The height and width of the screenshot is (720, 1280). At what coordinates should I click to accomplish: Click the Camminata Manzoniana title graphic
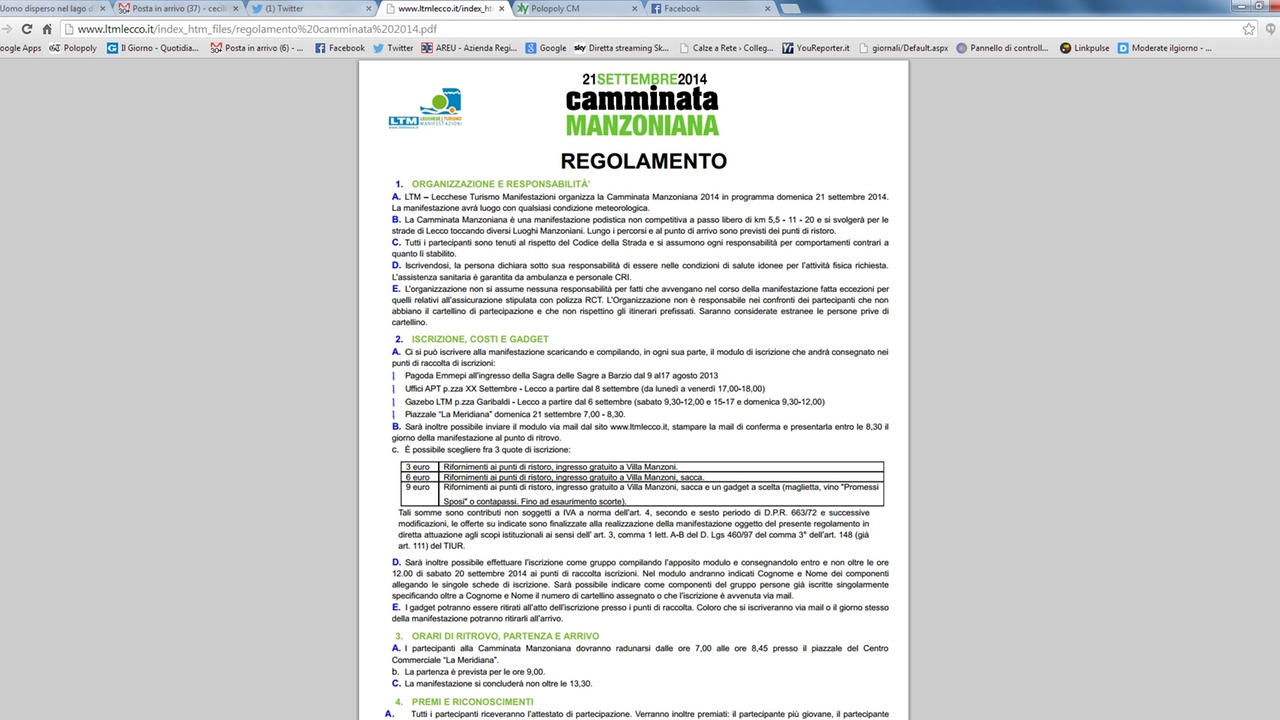coord(642,104)
